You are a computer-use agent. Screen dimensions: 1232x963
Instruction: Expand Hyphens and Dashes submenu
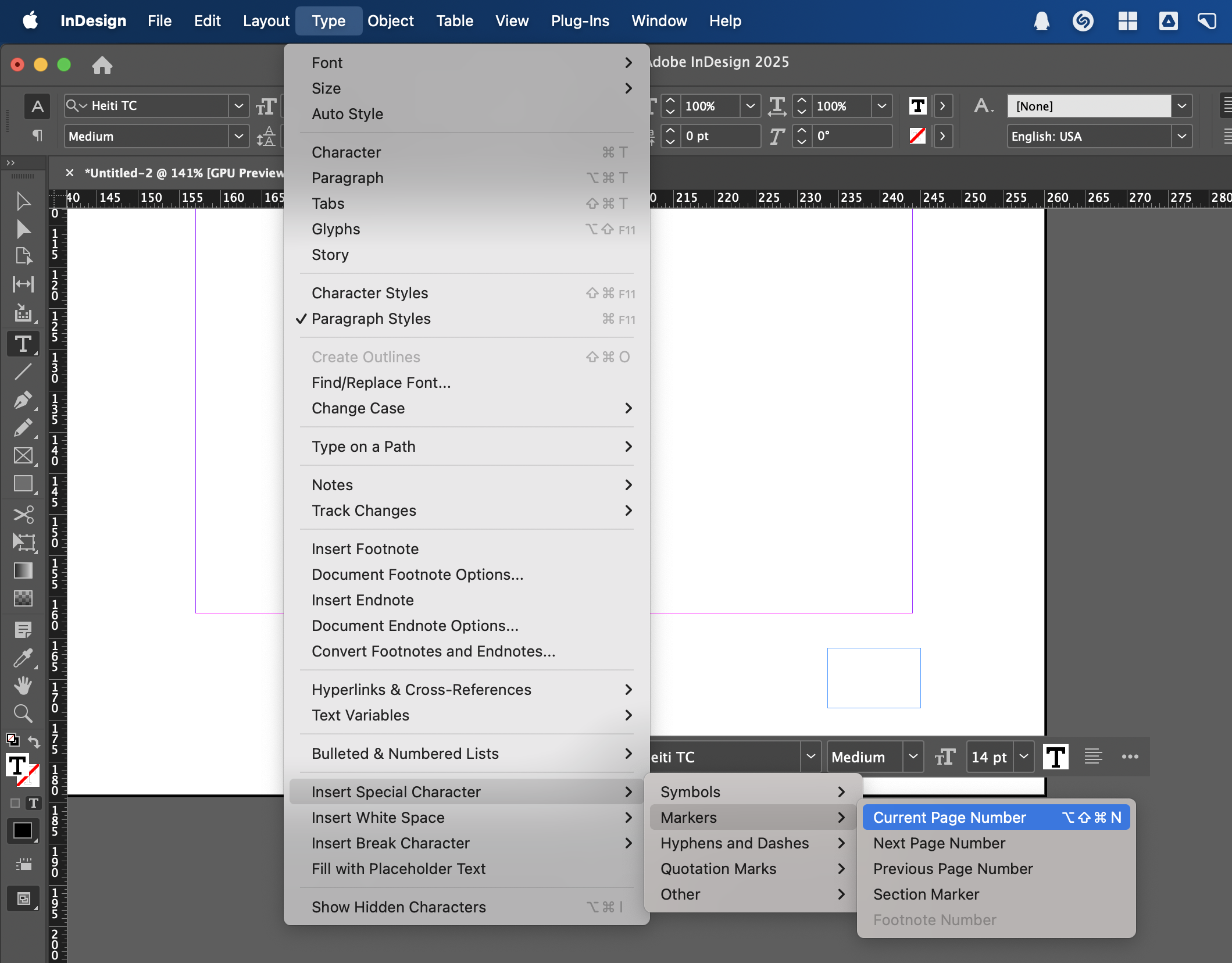pos(752,843)
